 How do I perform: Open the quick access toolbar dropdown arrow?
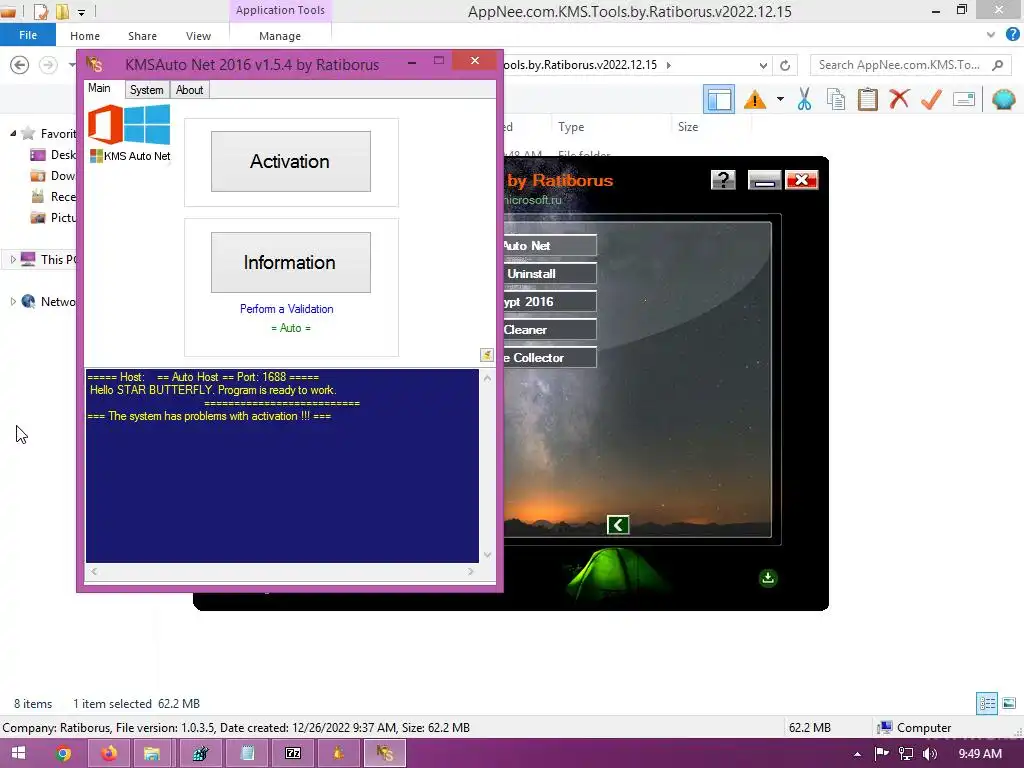(81, 12)
